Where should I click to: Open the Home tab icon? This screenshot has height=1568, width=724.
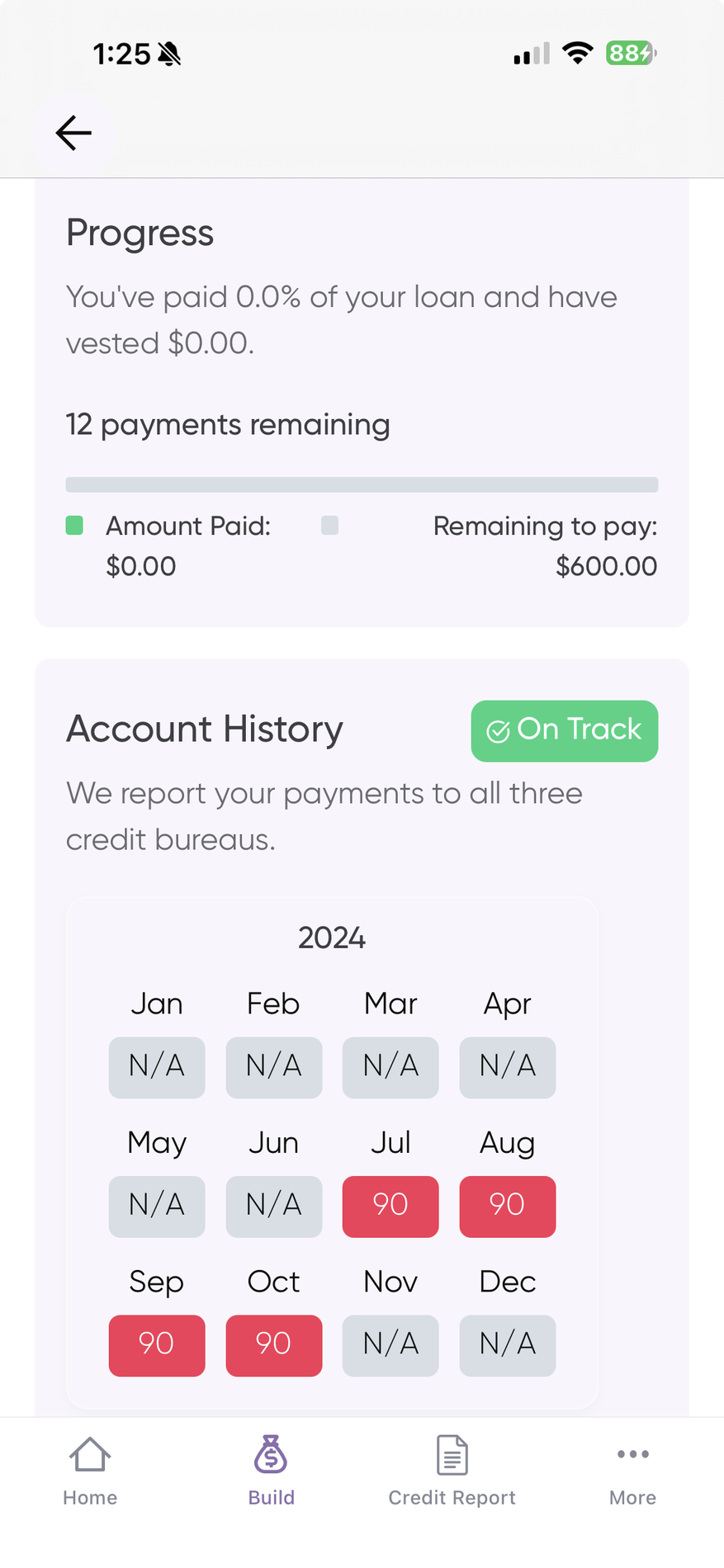(90, 1454)
